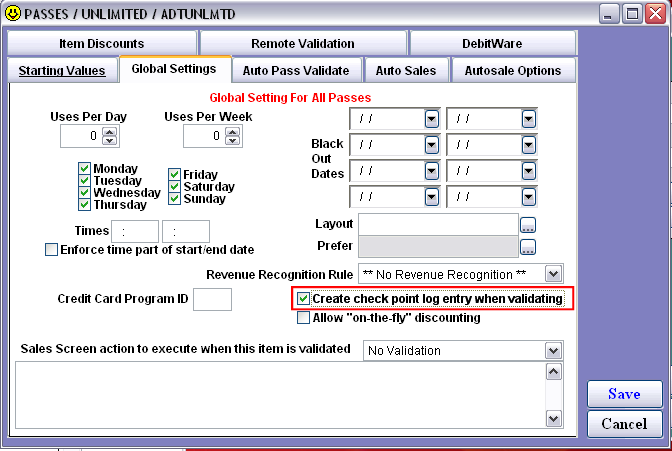Click the Credit Card Program ID field
The height and width of the screenshot is (451, 672).
213,299
